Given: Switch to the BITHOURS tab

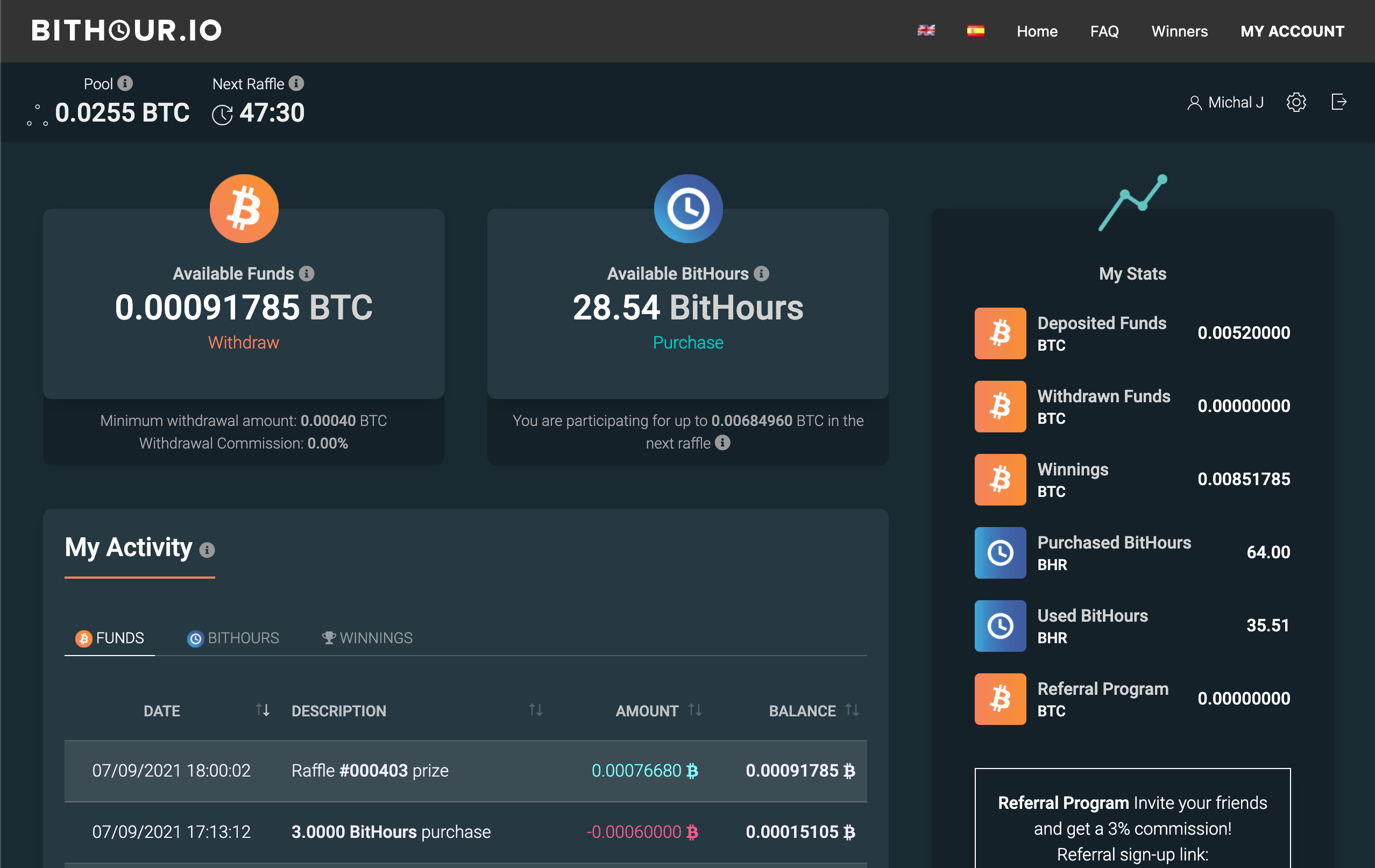Looking at the screenshot, I should pyautogui.click(x=233, y=638).
